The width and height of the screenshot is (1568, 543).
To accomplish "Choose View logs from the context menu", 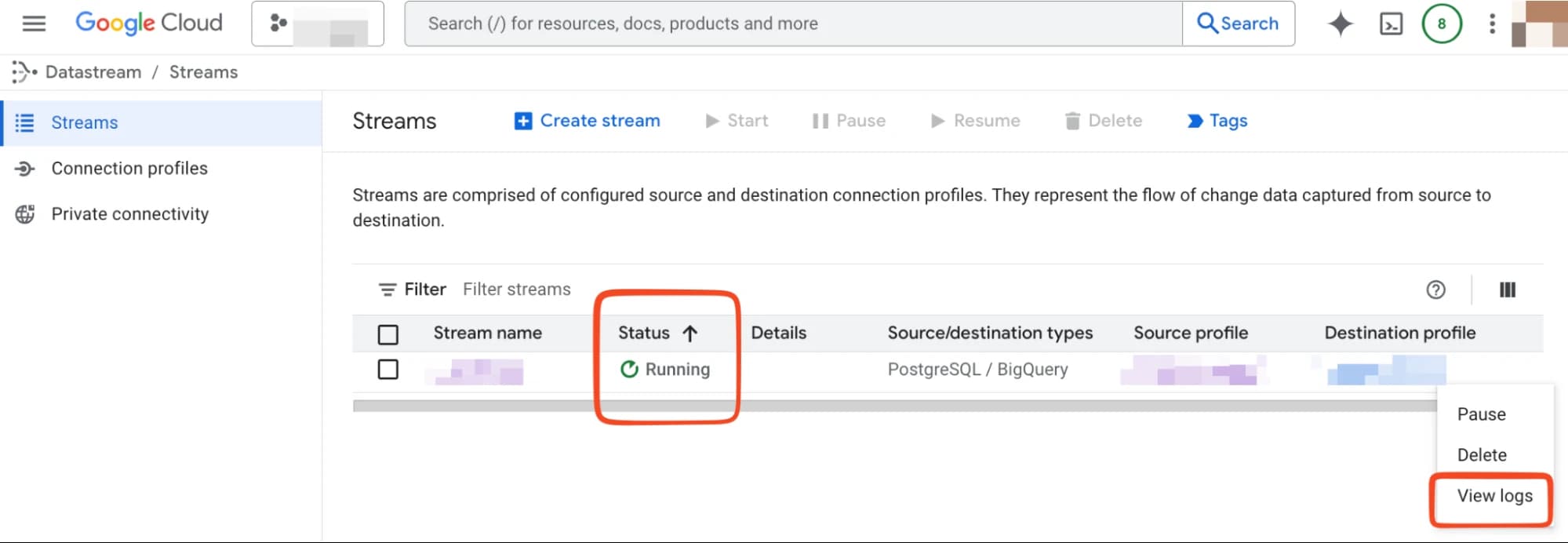I will point(1495,496).
